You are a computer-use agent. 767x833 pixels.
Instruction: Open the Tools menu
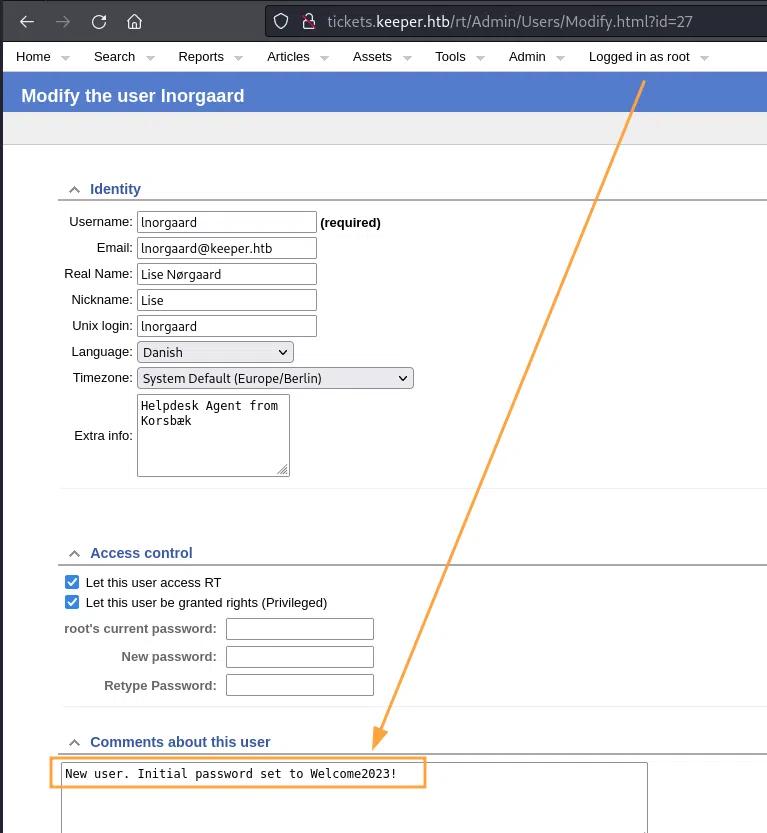pyautogui.click(x=450, y=57)
